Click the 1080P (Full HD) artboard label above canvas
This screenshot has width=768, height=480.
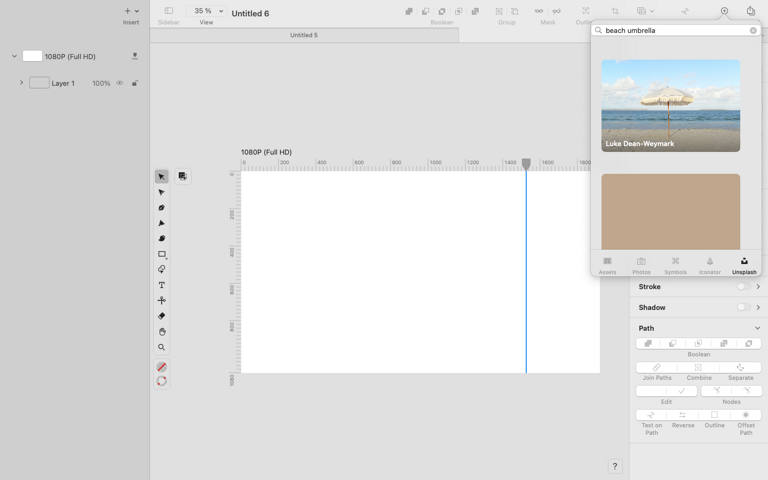coord(266,152)
